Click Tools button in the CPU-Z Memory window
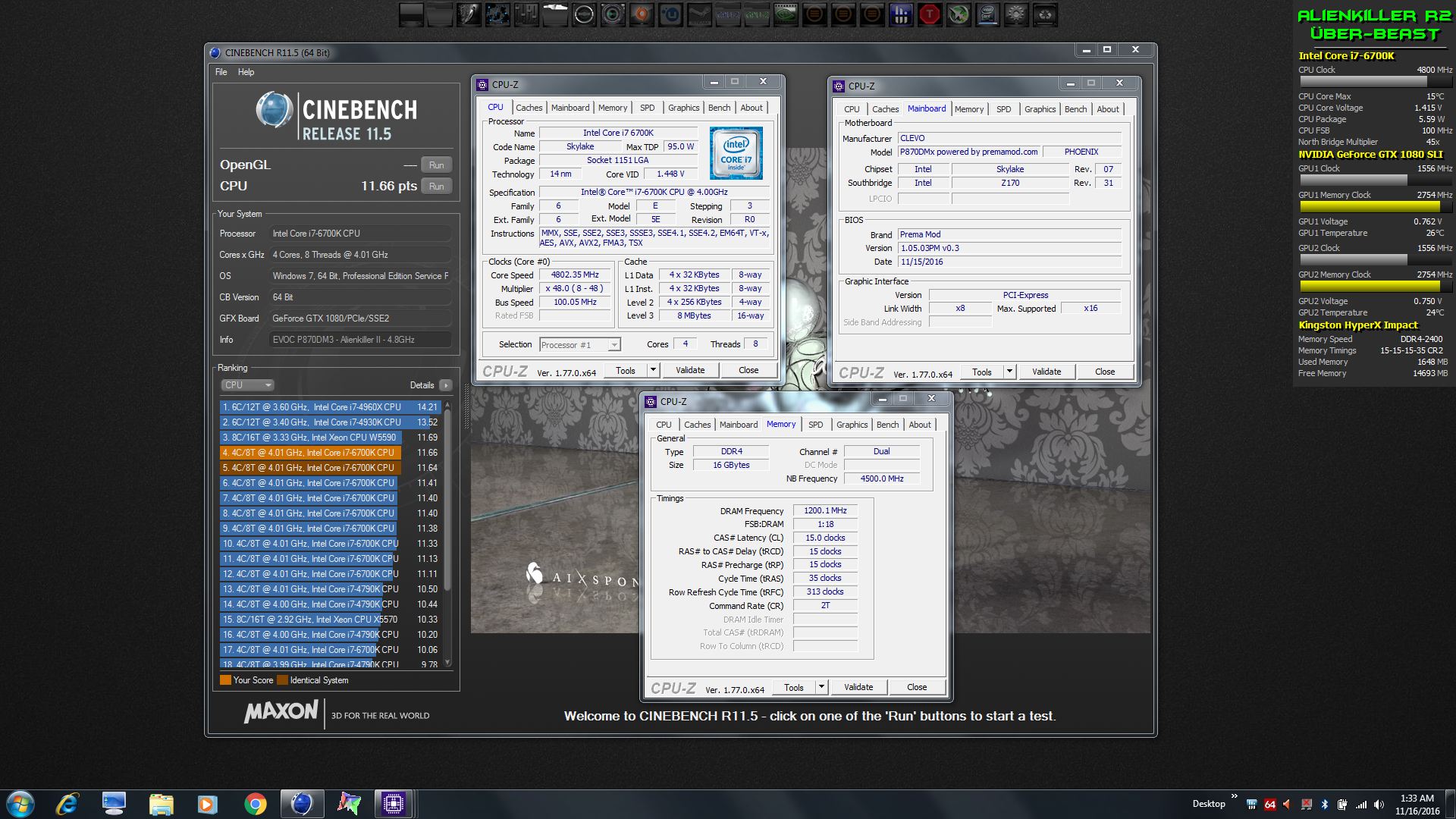Image resolution: width=1456 pixels, height=819 pixels. tap(794, 687)
